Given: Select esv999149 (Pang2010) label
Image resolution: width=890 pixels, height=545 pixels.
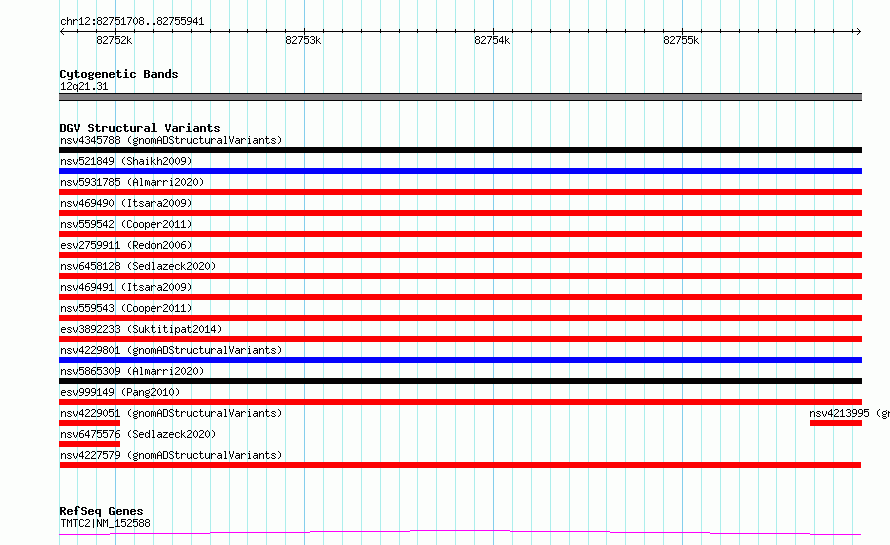Looking at the screenshot, I should pyautogui.click(x=120, y=392).
